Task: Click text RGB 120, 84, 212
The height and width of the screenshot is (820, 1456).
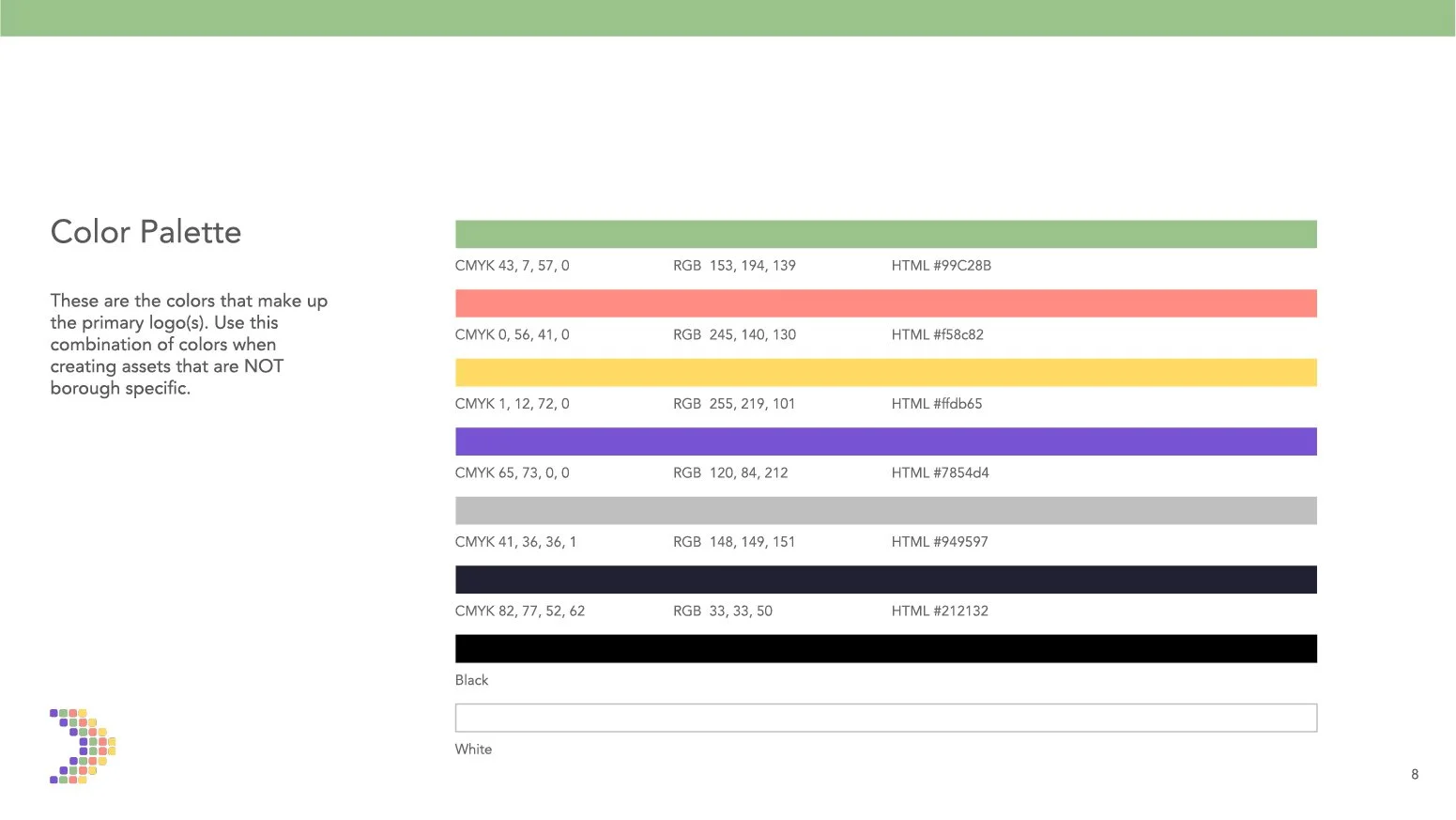Action: pyautogui.click(x=730, y=472)
